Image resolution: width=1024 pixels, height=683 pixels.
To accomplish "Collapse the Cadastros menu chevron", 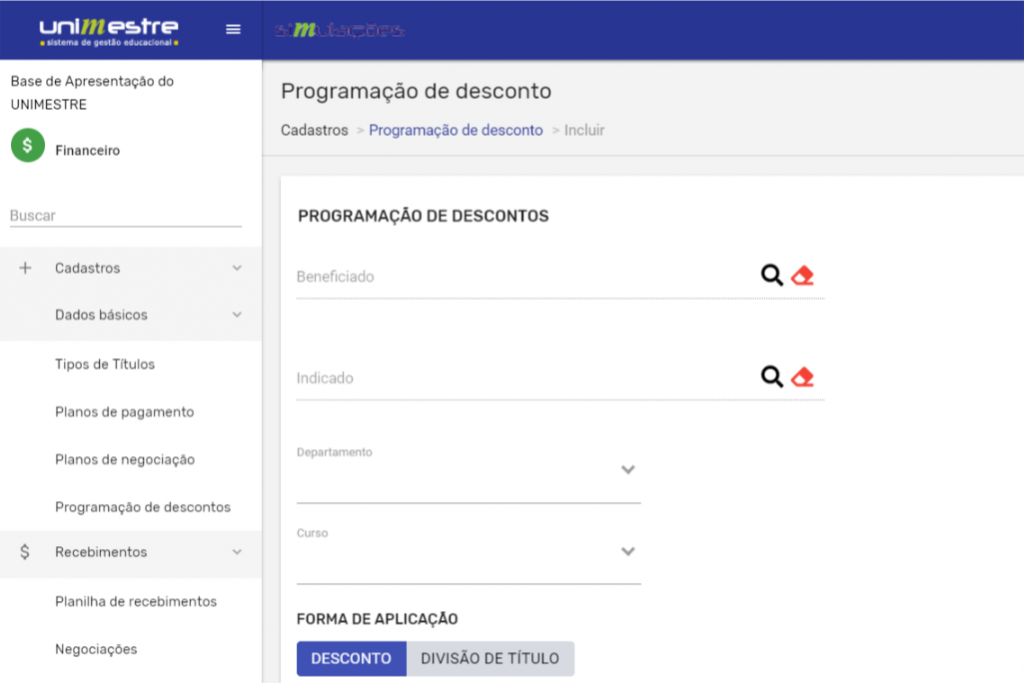I will tap(237, 268).
